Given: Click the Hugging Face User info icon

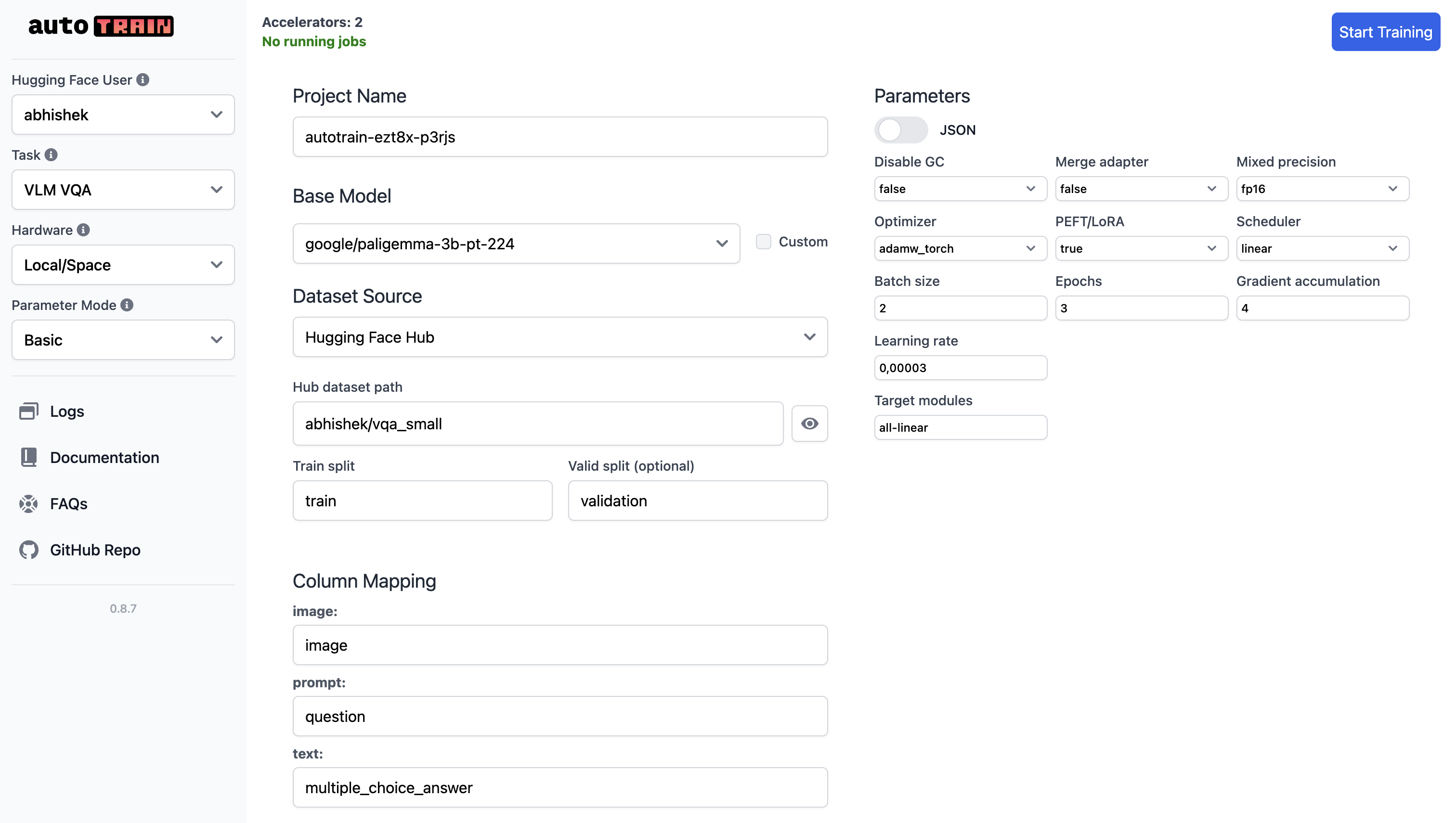Looking at the screenshot, I should (x=143, y=80).
